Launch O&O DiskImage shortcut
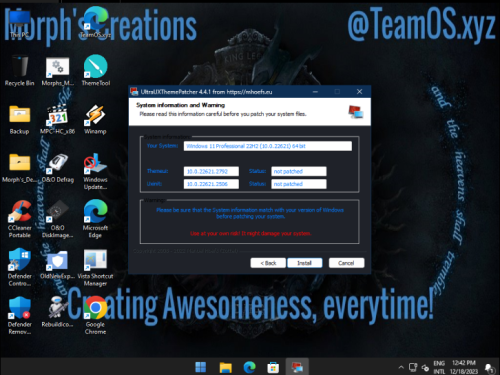 coord(57,219)
